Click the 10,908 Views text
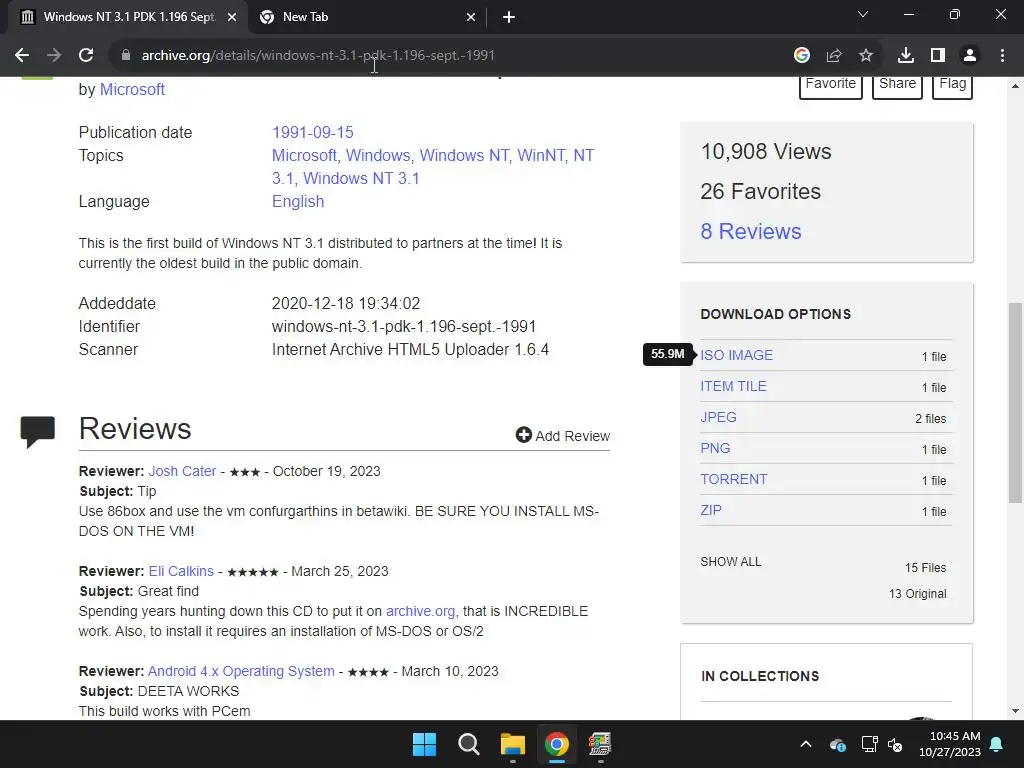This screenshot has width=1024, height=768. point(766,152)
